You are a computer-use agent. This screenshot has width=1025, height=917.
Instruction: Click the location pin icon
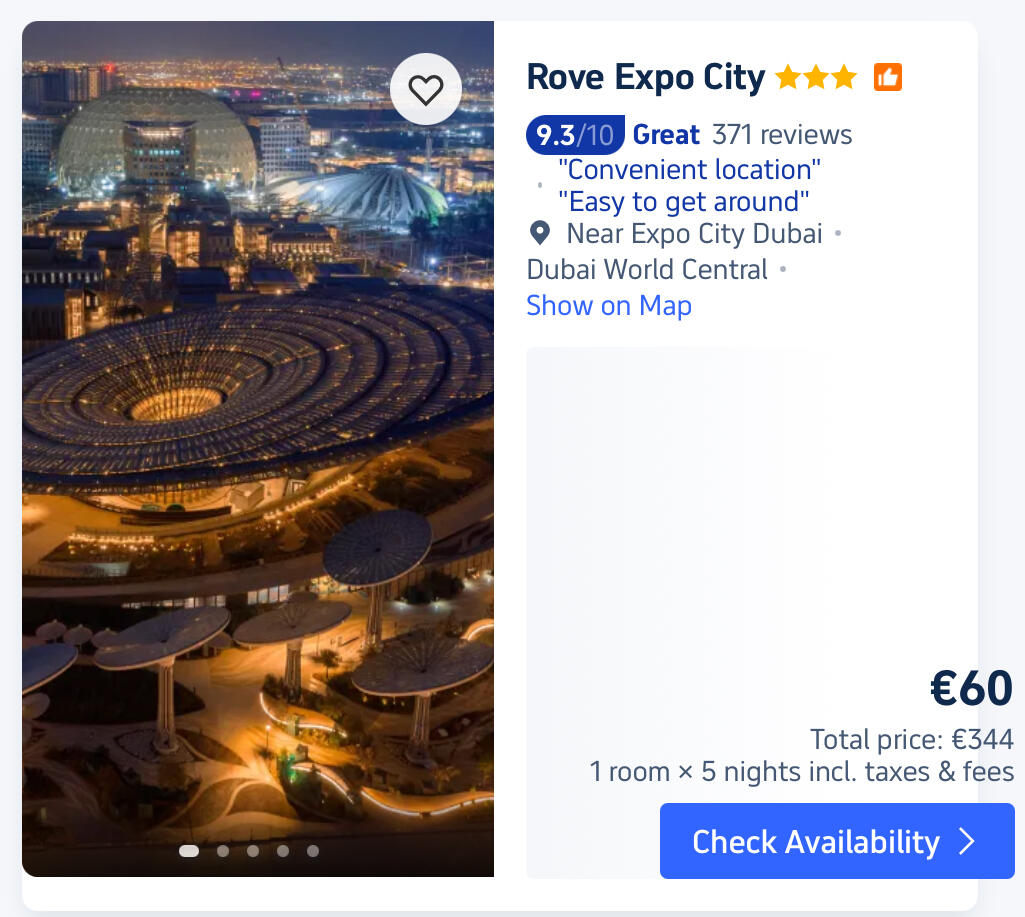tap(540, 234)
